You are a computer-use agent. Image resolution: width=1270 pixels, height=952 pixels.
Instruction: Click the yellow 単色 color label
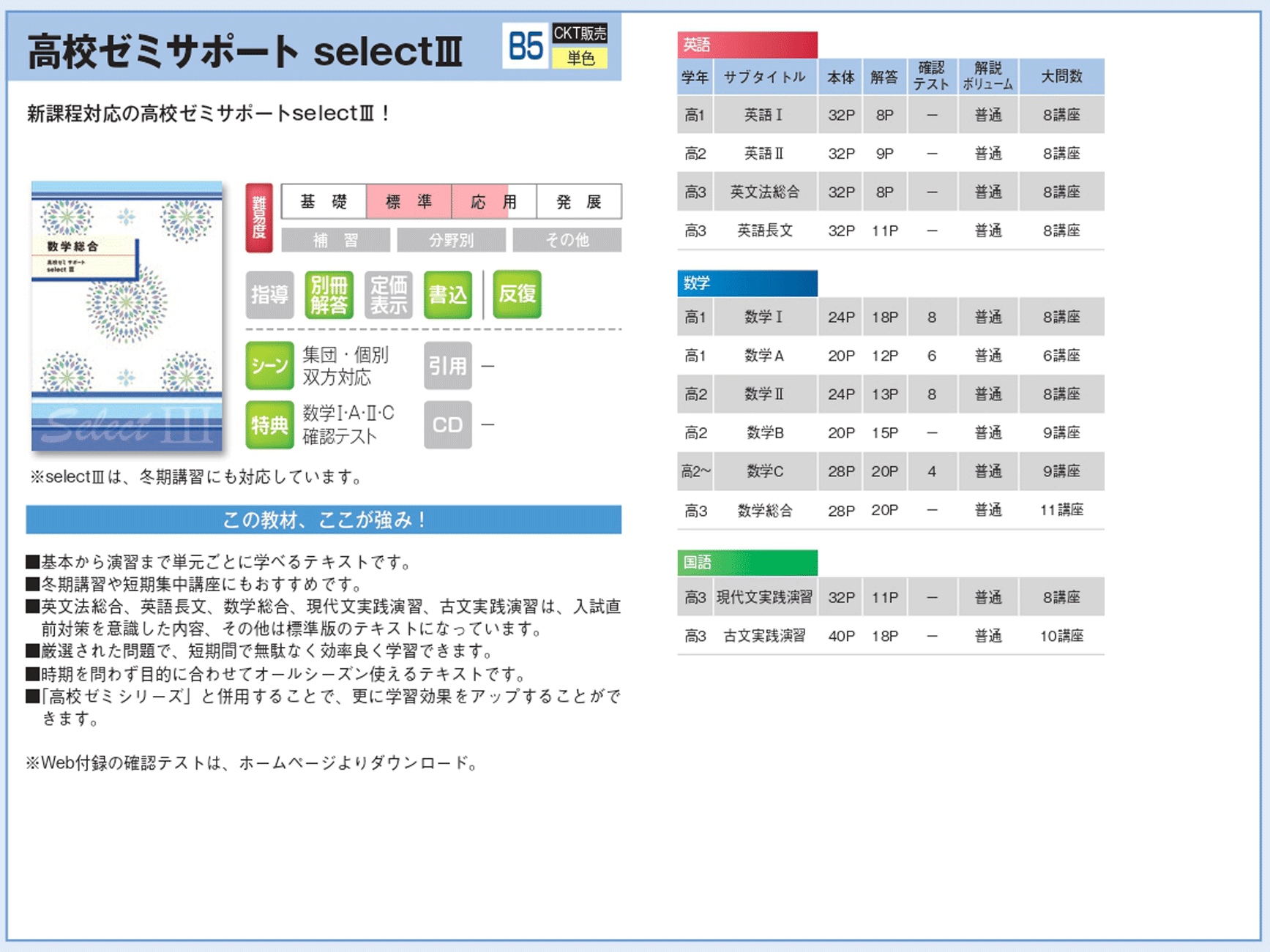pos(580,58)
